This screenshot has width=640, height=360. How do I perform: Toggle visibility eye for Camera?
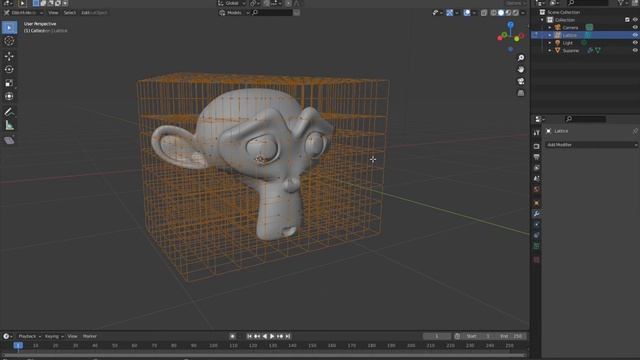coord(635,27)
